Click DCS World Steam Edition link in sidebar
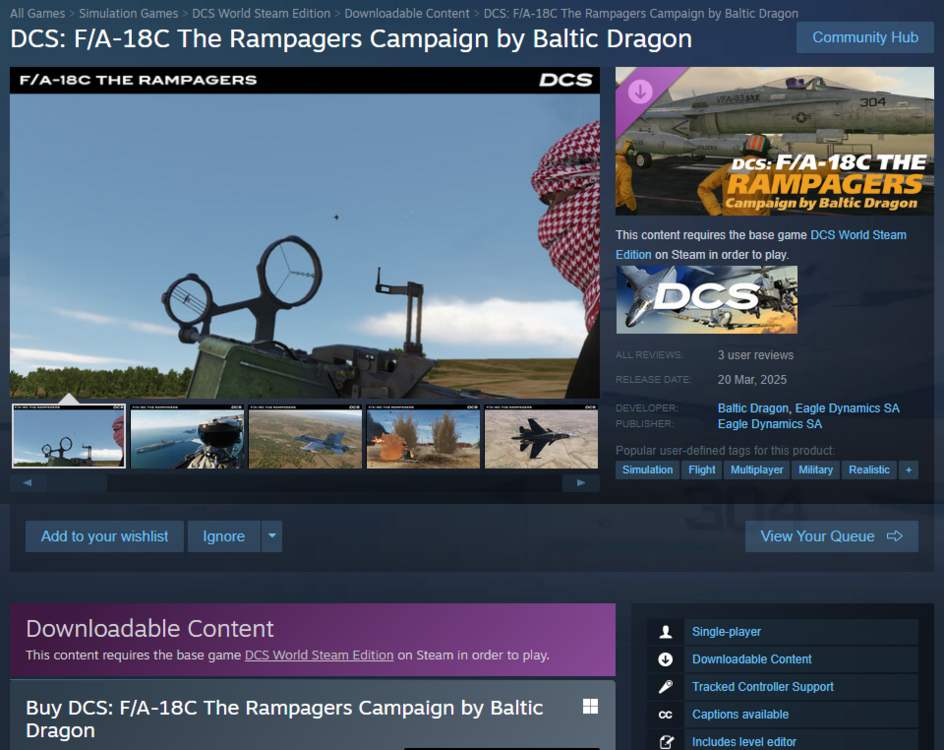This screenshot has width=944, height=750. (858, 235)
